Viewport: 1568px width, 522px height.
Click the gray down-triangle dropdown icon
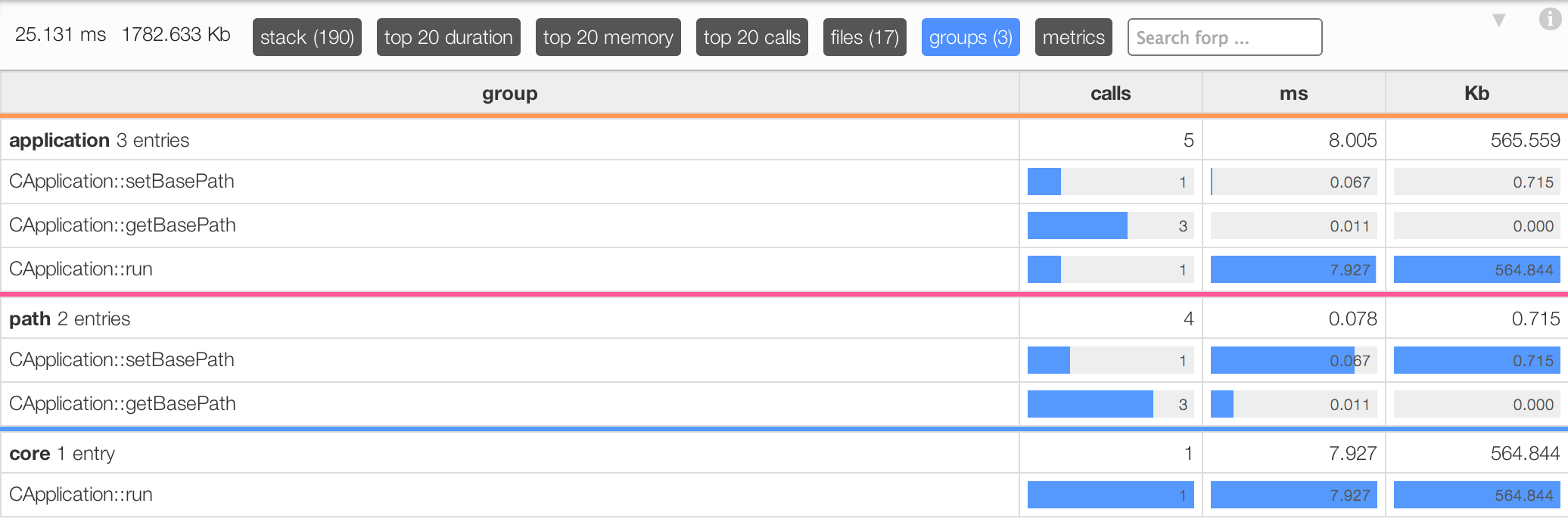(x=1498, y=20)
